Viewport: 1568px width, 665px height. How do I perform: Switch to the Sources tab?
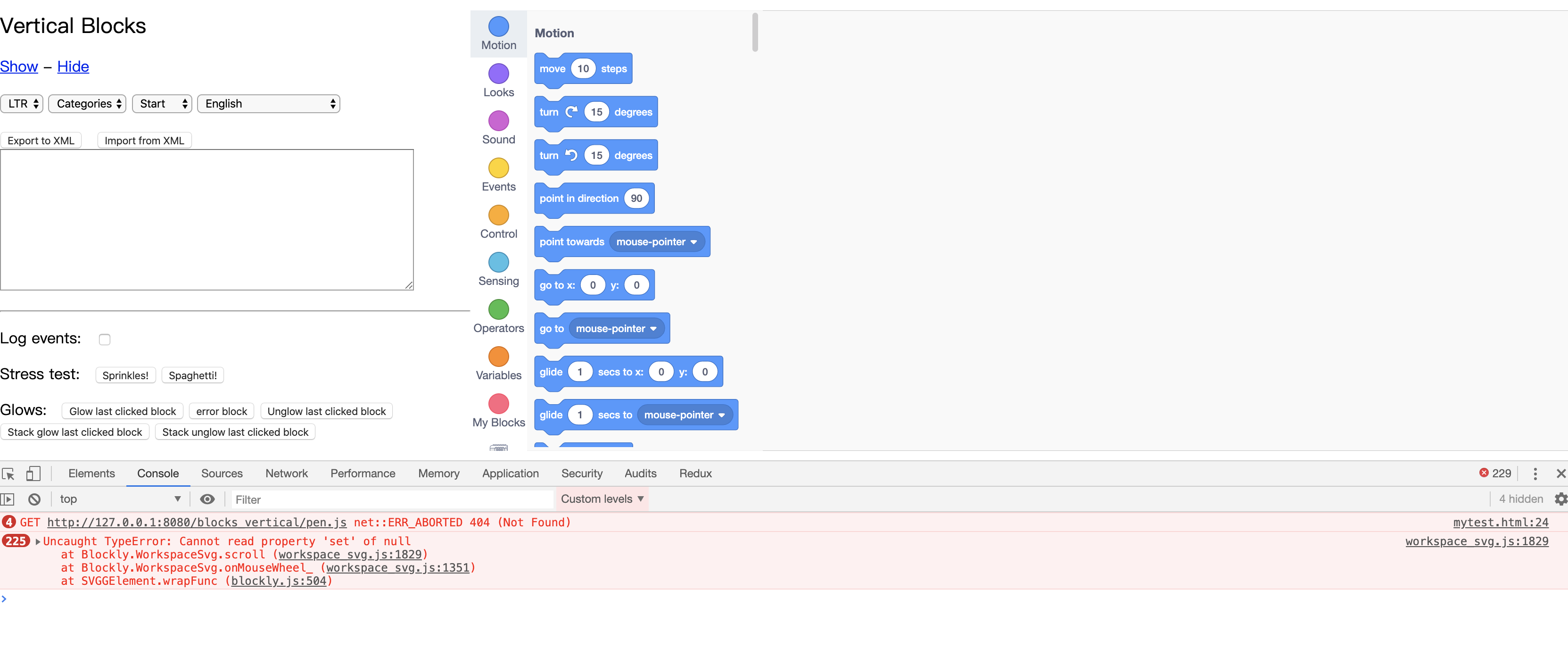(x=222, y=474)
